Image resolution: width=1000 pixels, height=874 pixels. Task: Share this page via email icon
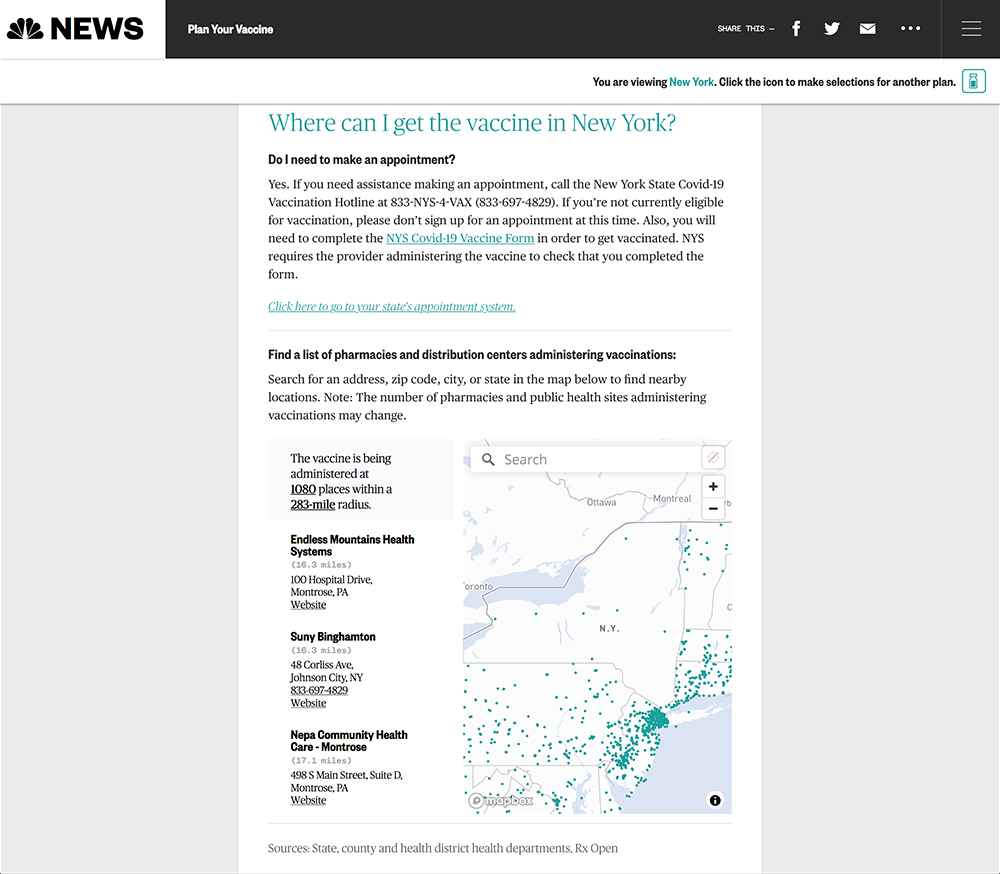tap(867, 29)
